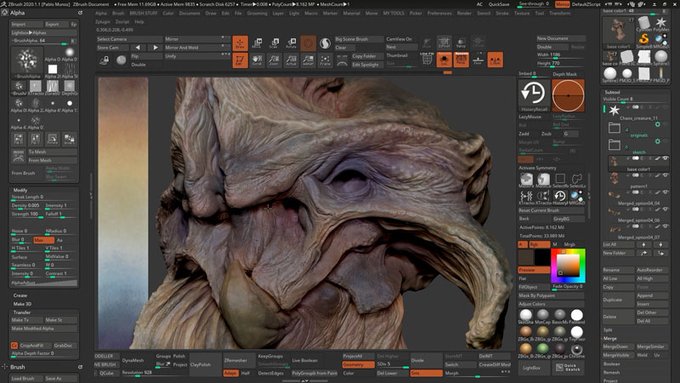Click the Actual size icon
Viewport: 680px width, 383px height.
[x=291, y=60]
